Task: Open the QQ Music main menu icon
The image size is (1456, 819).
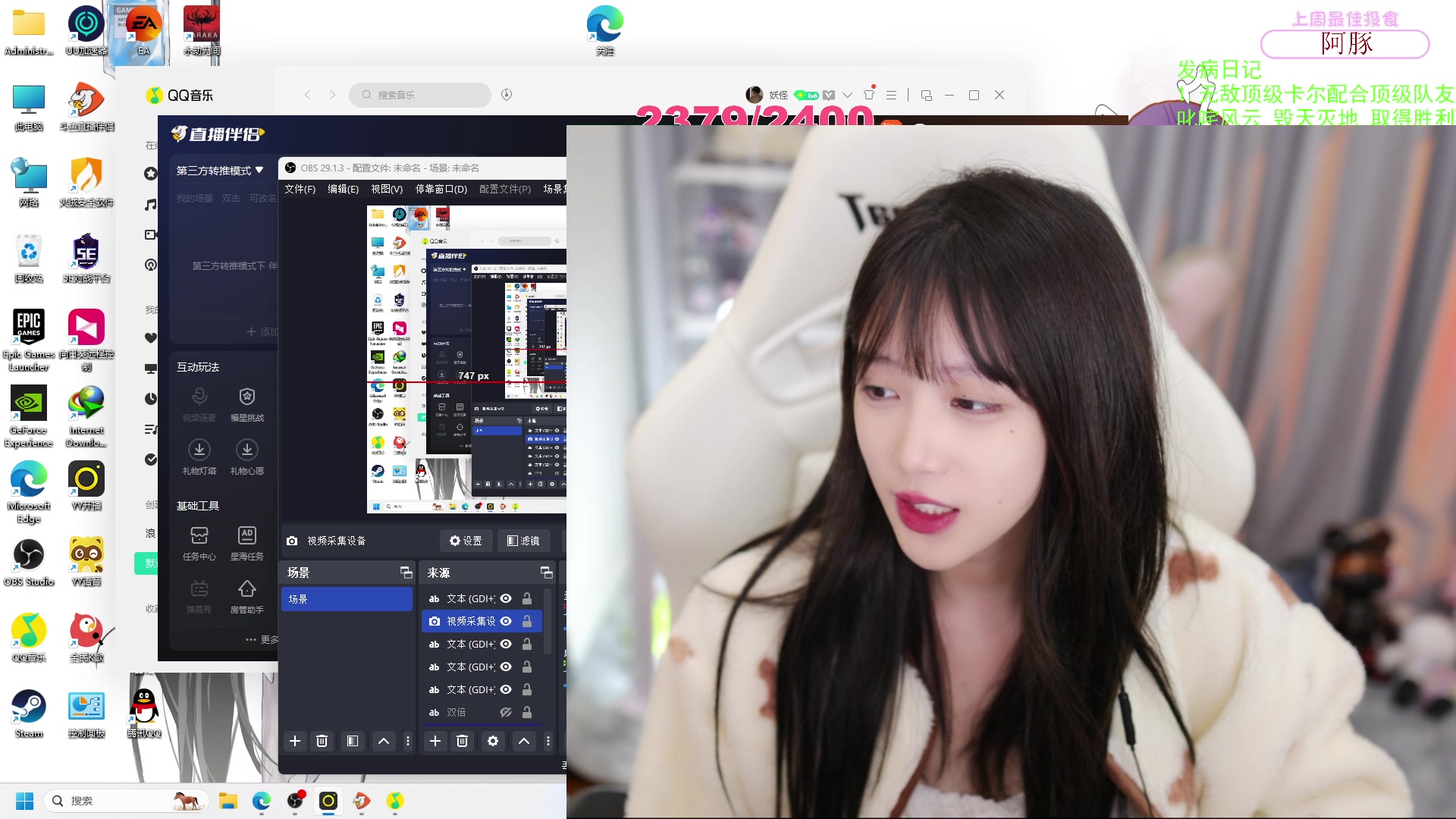Action: (x=892, y=95)
